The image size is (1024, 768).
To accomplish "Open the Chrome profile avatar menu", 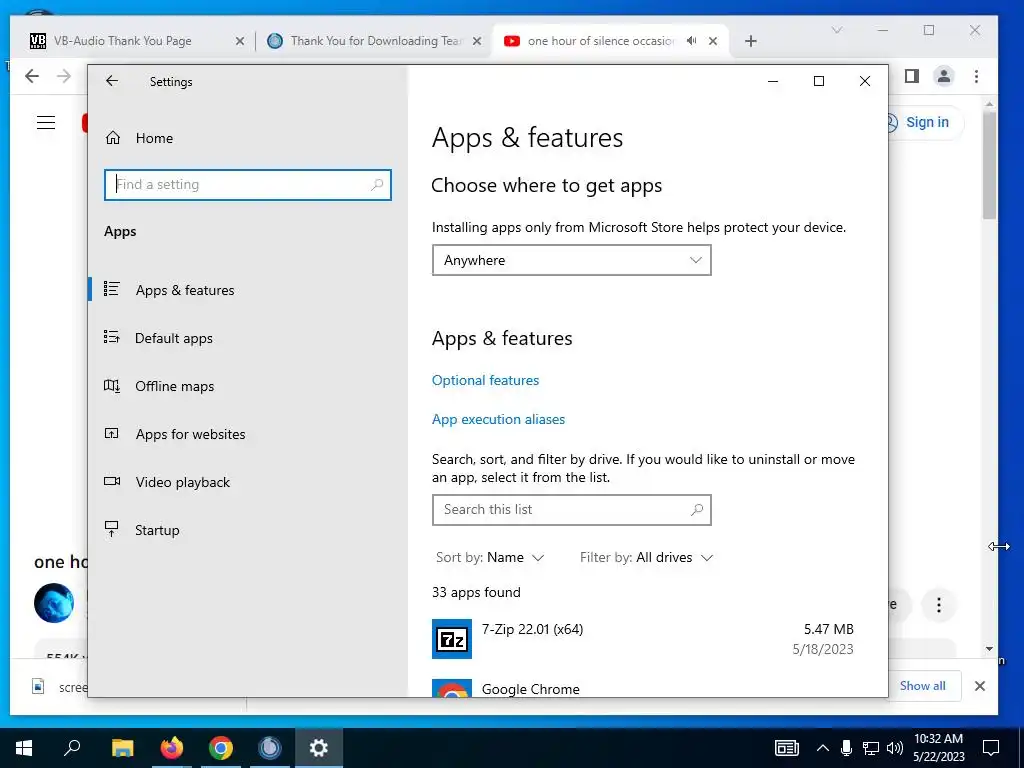I will pyautogui.click(x=944, y=76).
